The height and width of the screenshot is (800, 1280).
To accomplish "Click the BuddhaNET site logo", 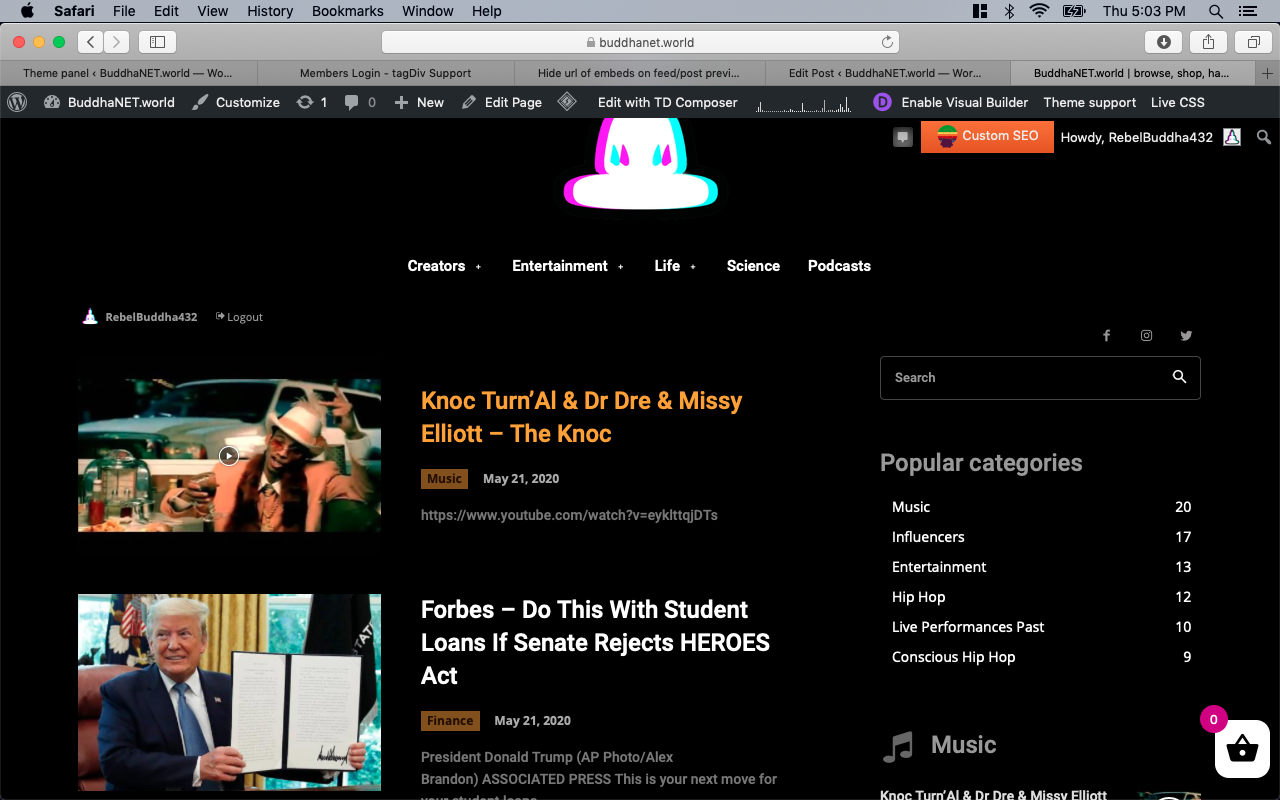I will (x=641, y=163).
